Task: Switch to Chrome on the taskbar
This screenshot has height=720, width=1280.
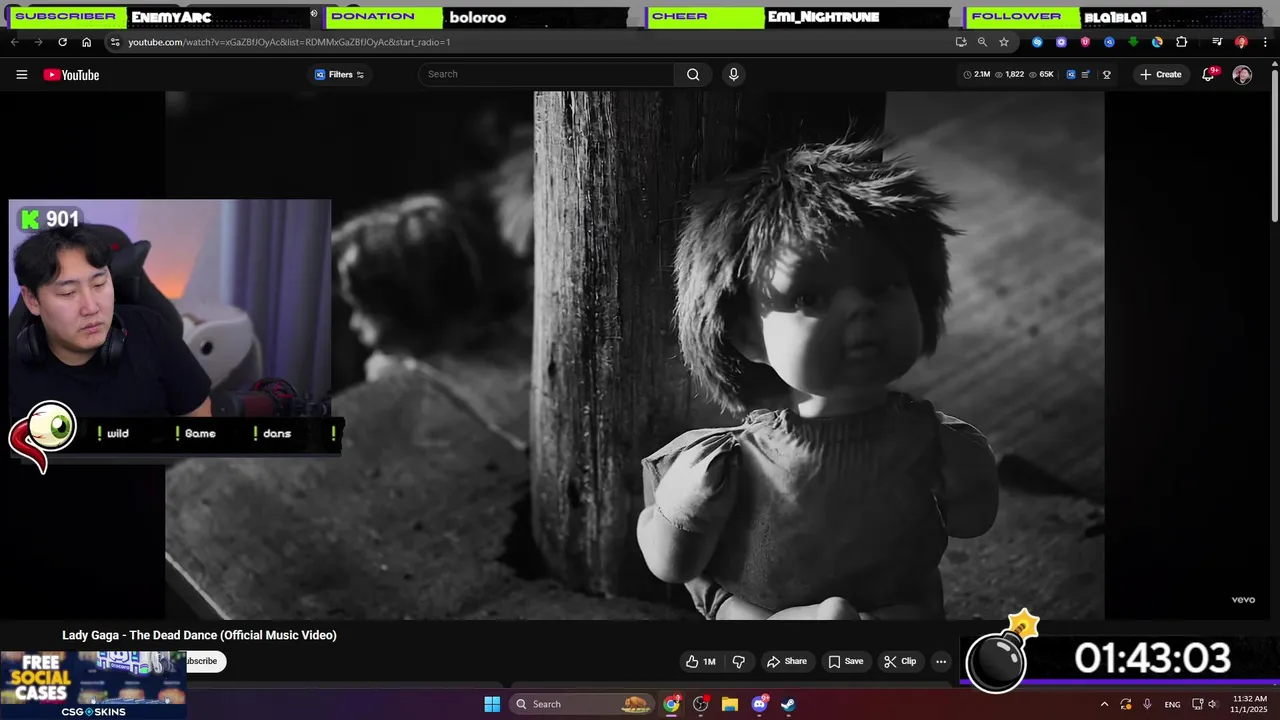Action: pyautogui.click(x=671, y=704)
